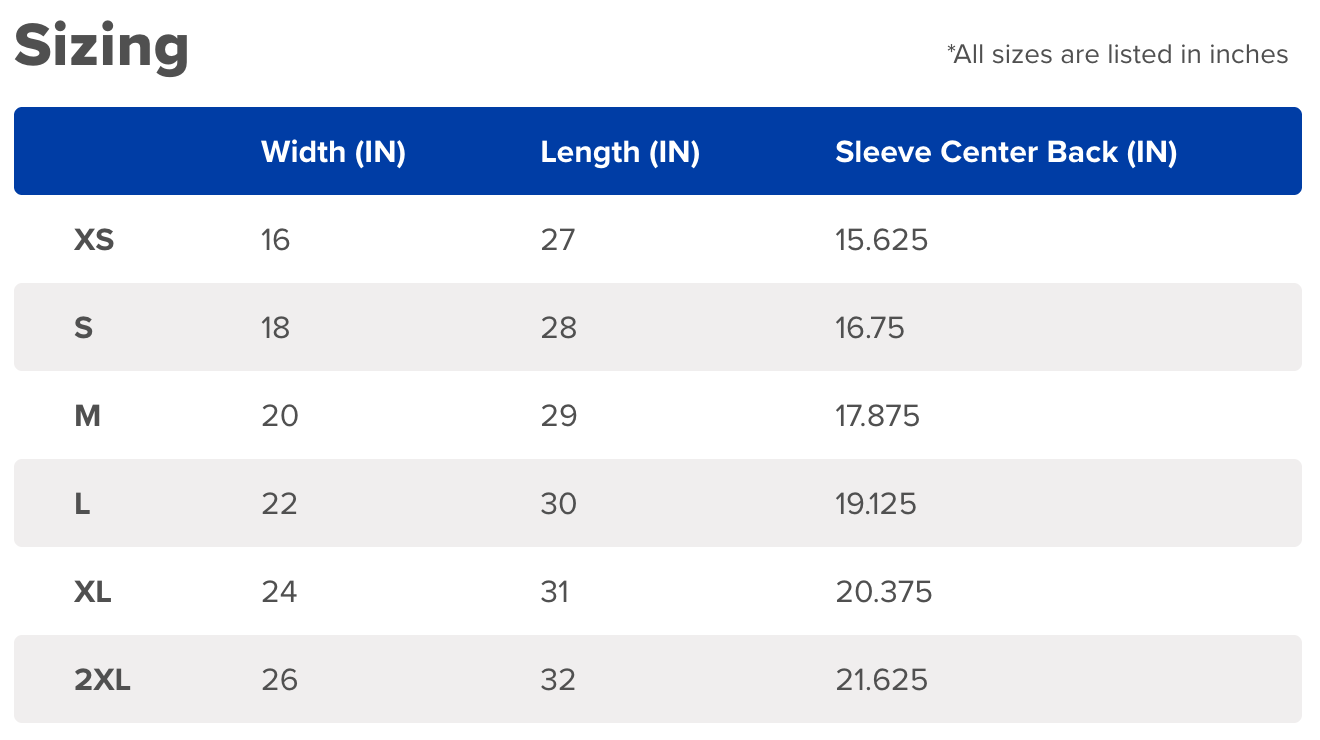
Task: Click the sleeve value 15.625
Action: pos(881,240)
